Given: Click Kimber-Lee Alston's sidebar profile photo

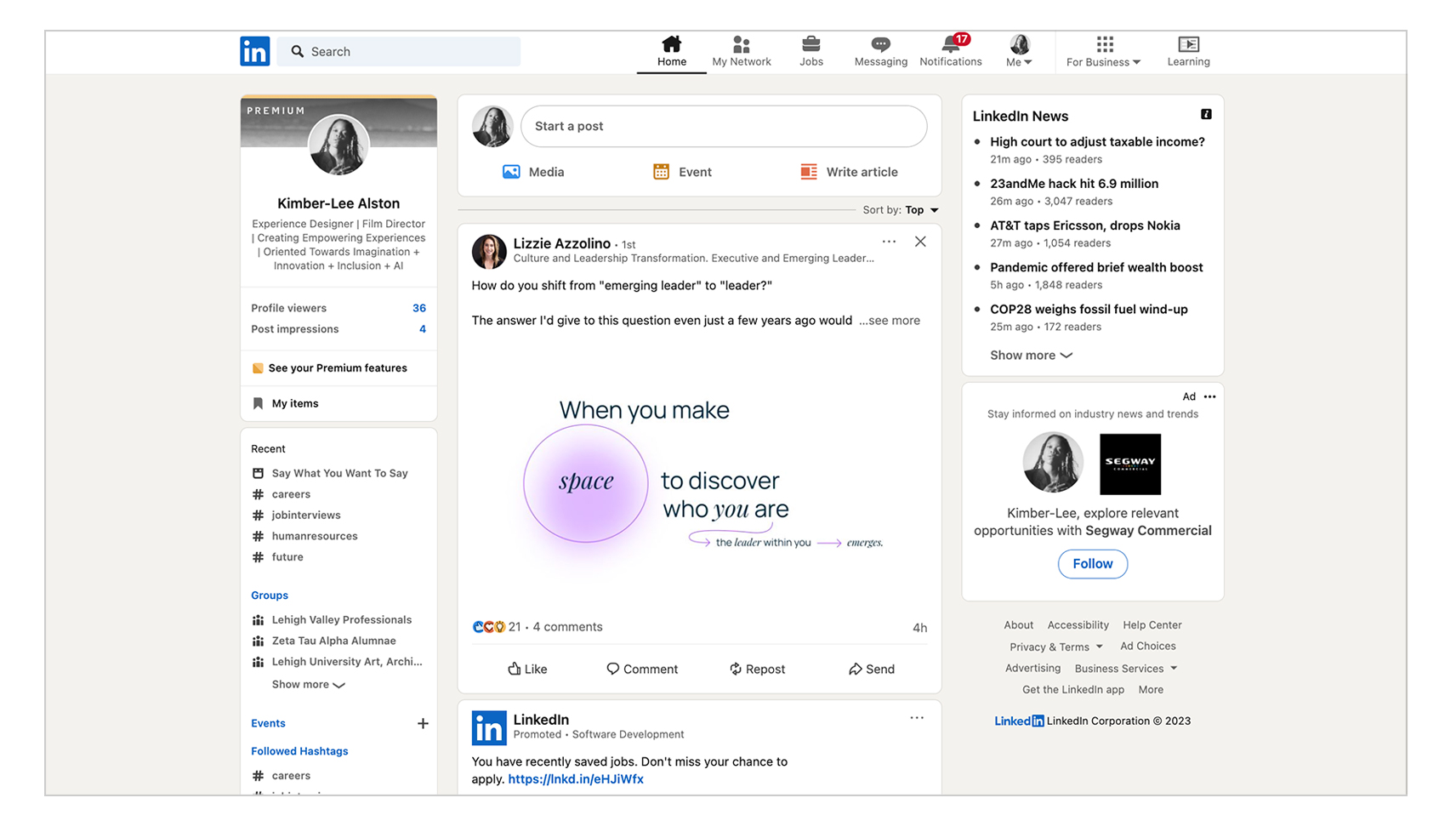Looking at the screenshot, I should [x=338, y=145].
